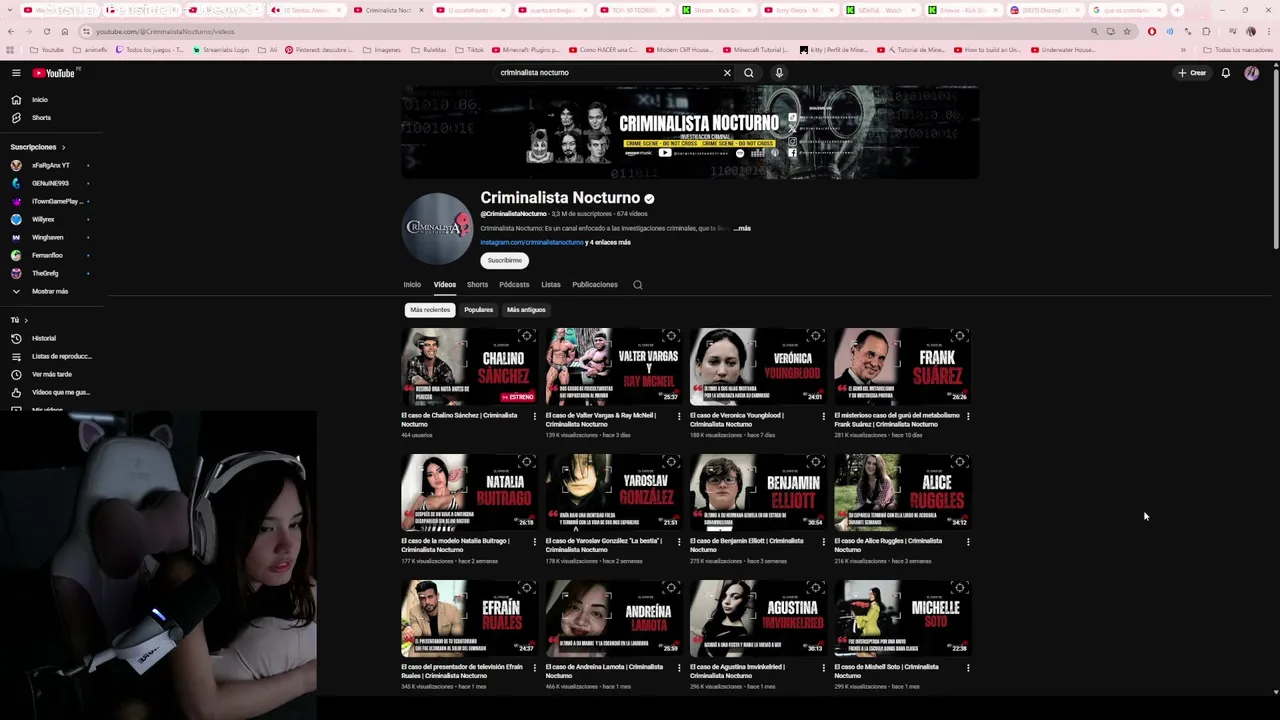Open Todos los marcadores folder
The height and width of the screenshot is (720, 1280).
(1238, 50)
